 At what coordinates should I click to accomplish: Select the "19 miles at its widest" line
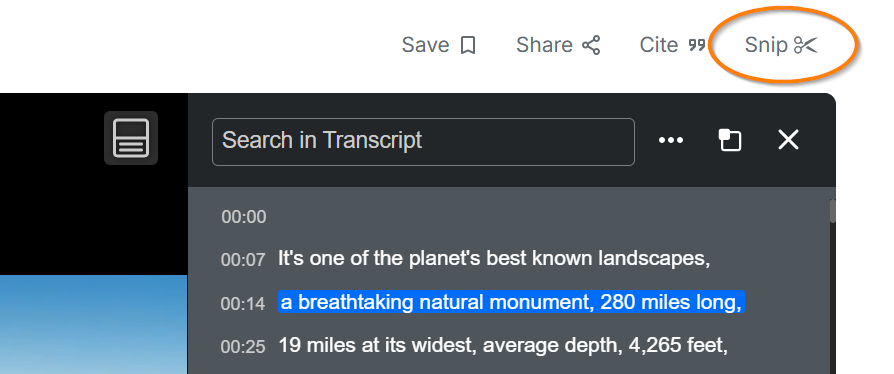pyautogui.click(x=503, y=345)
